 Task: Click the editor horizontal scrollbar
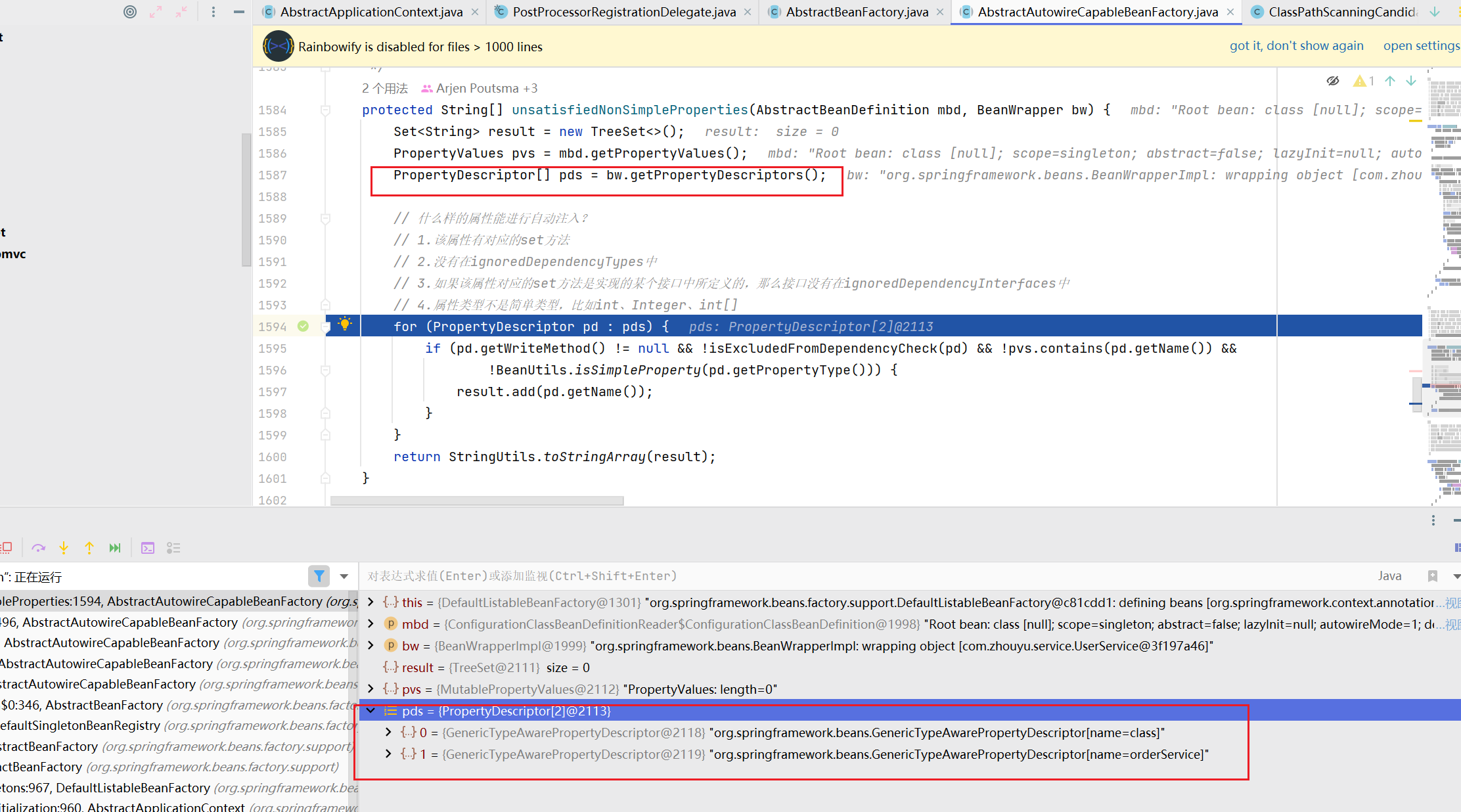pyautogui.click(x=477, y=501)
